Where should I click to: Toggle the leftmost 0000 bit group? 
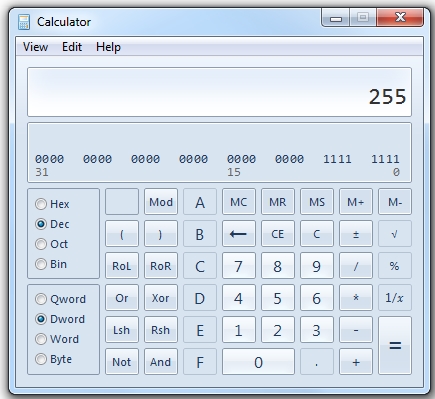49,159
